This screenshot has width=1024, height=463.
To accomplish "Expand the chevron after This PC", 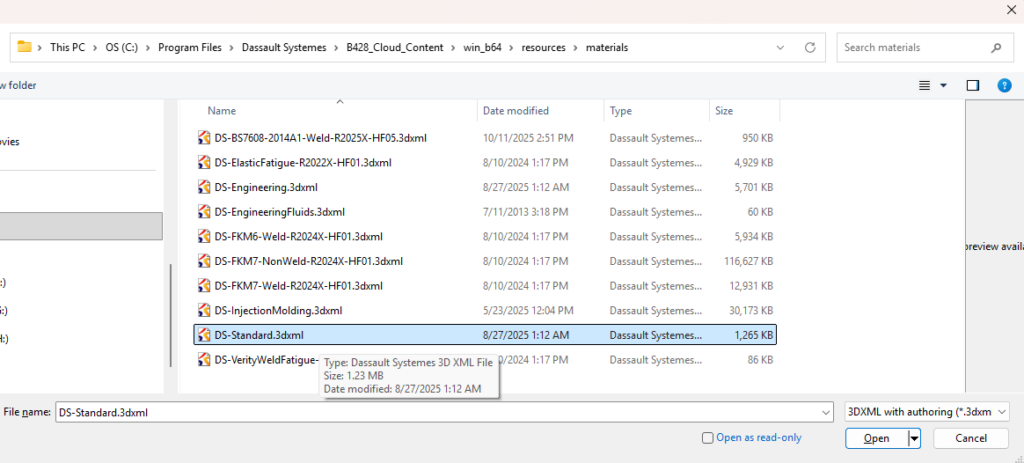I will pyautogui.click(x=95, y=48).
